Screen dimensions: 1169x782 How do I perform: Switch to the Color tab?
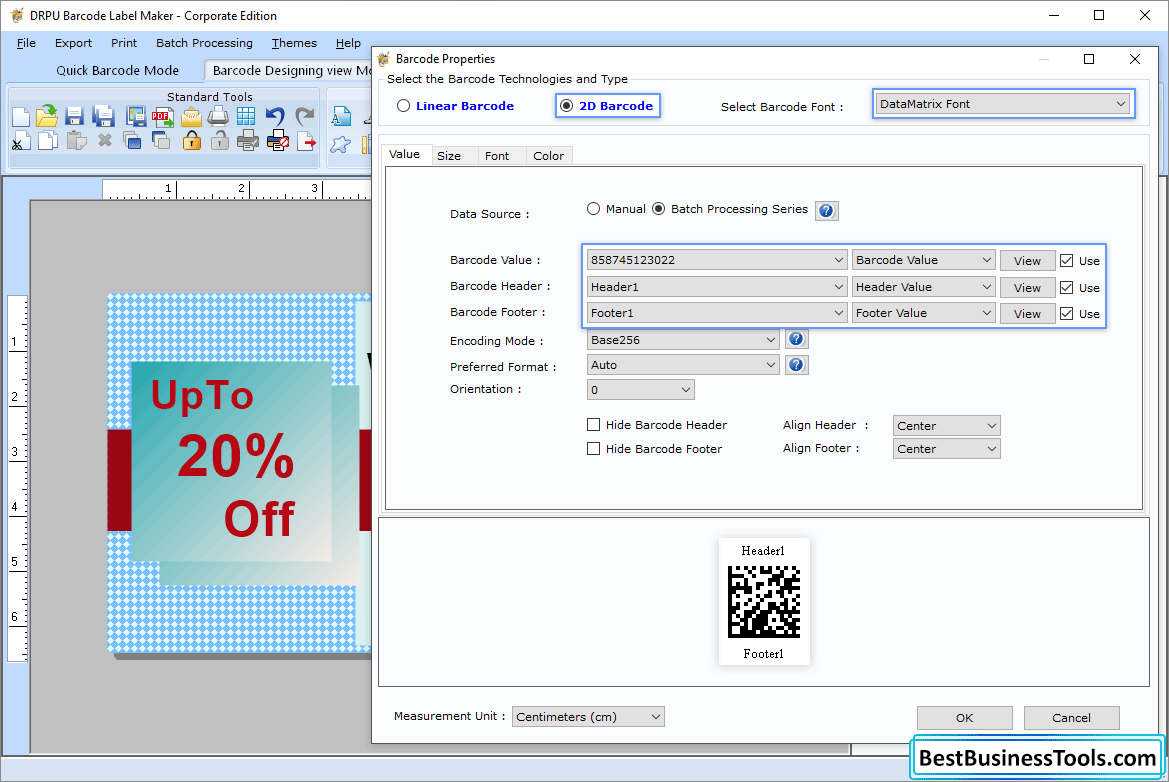548,155
